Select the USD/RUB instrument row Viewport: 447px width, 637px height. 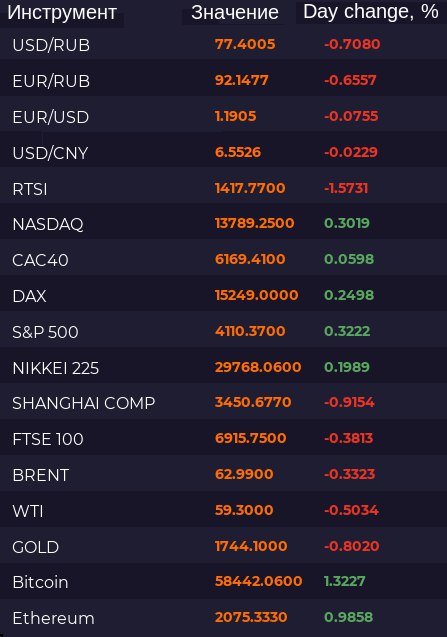224,45
